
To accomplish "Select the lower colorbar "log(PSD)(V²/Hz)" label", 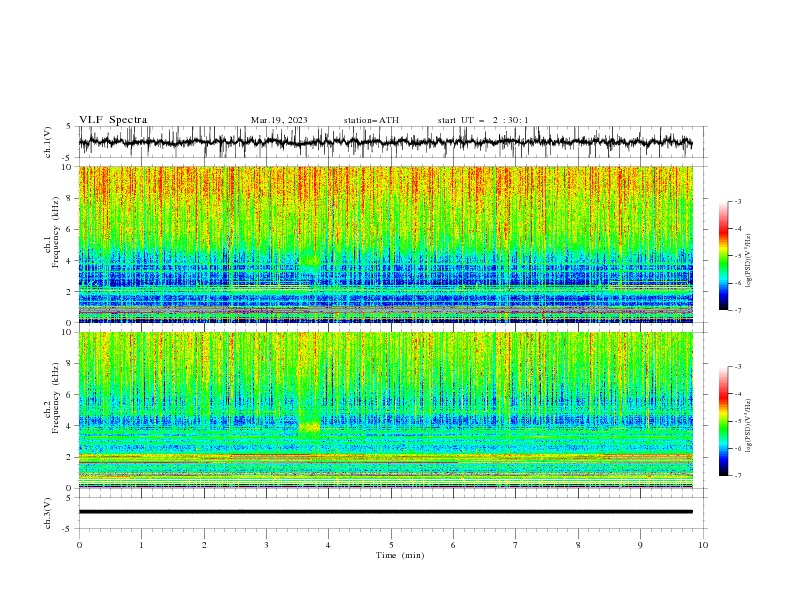I will 748,426.
